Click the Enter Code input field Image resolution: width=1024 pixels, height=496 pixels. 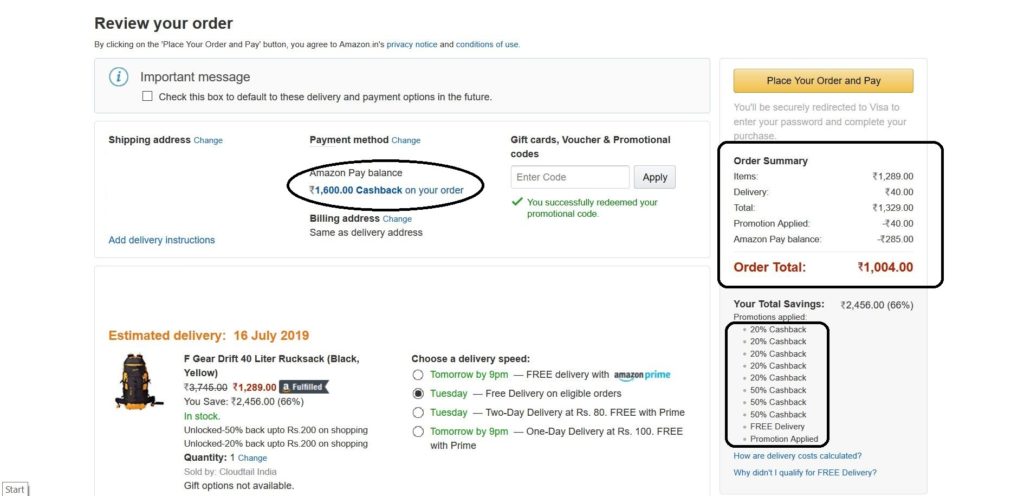[x=570, y=177]
